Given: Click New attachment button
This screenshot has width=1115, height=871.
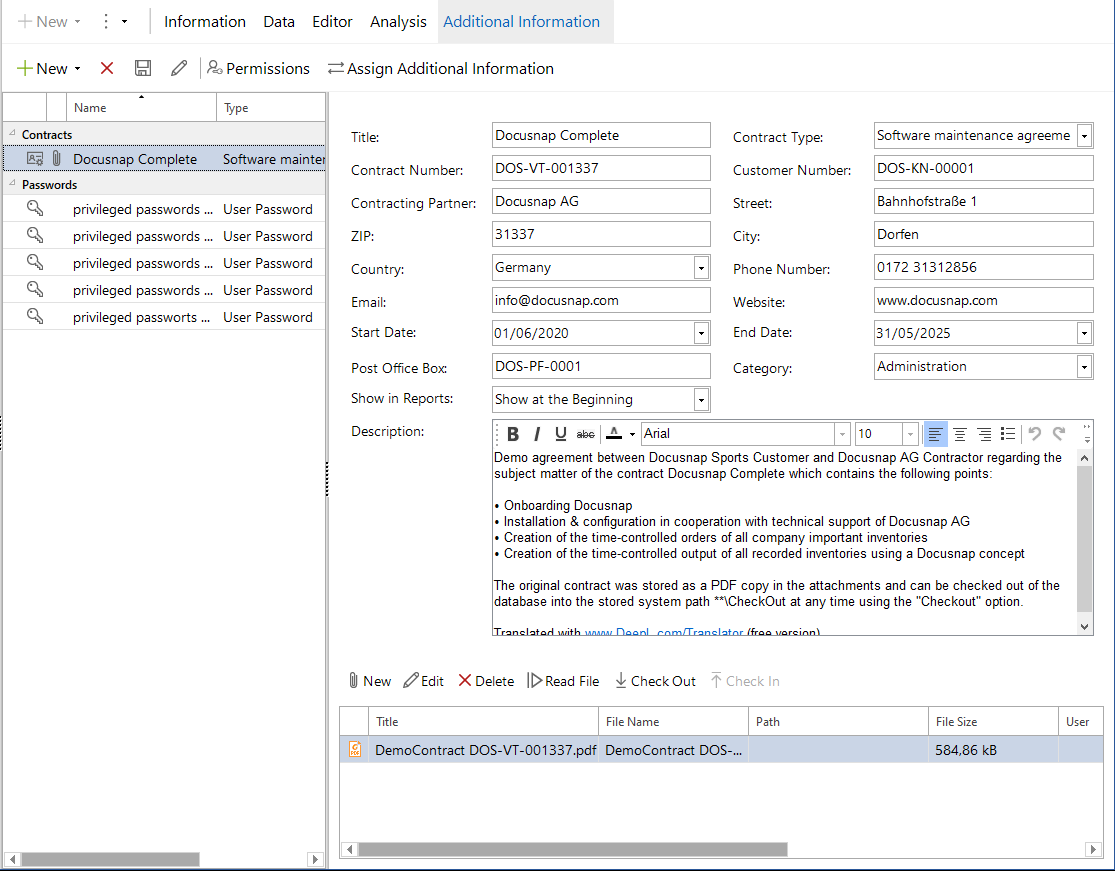Looking at the screenshot, I should (x=370, y=681).
